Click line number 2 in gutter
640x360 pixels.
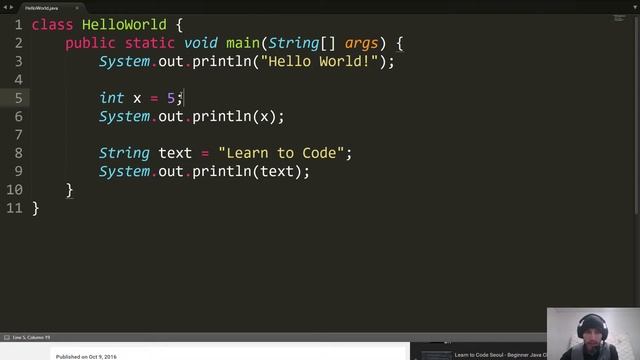click(x=18, y=43)
